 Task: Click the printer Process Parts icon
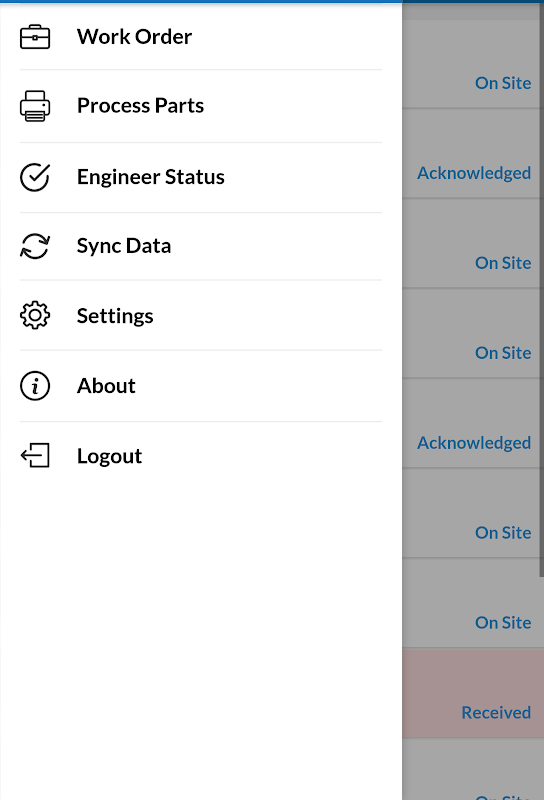coord(35,106)
